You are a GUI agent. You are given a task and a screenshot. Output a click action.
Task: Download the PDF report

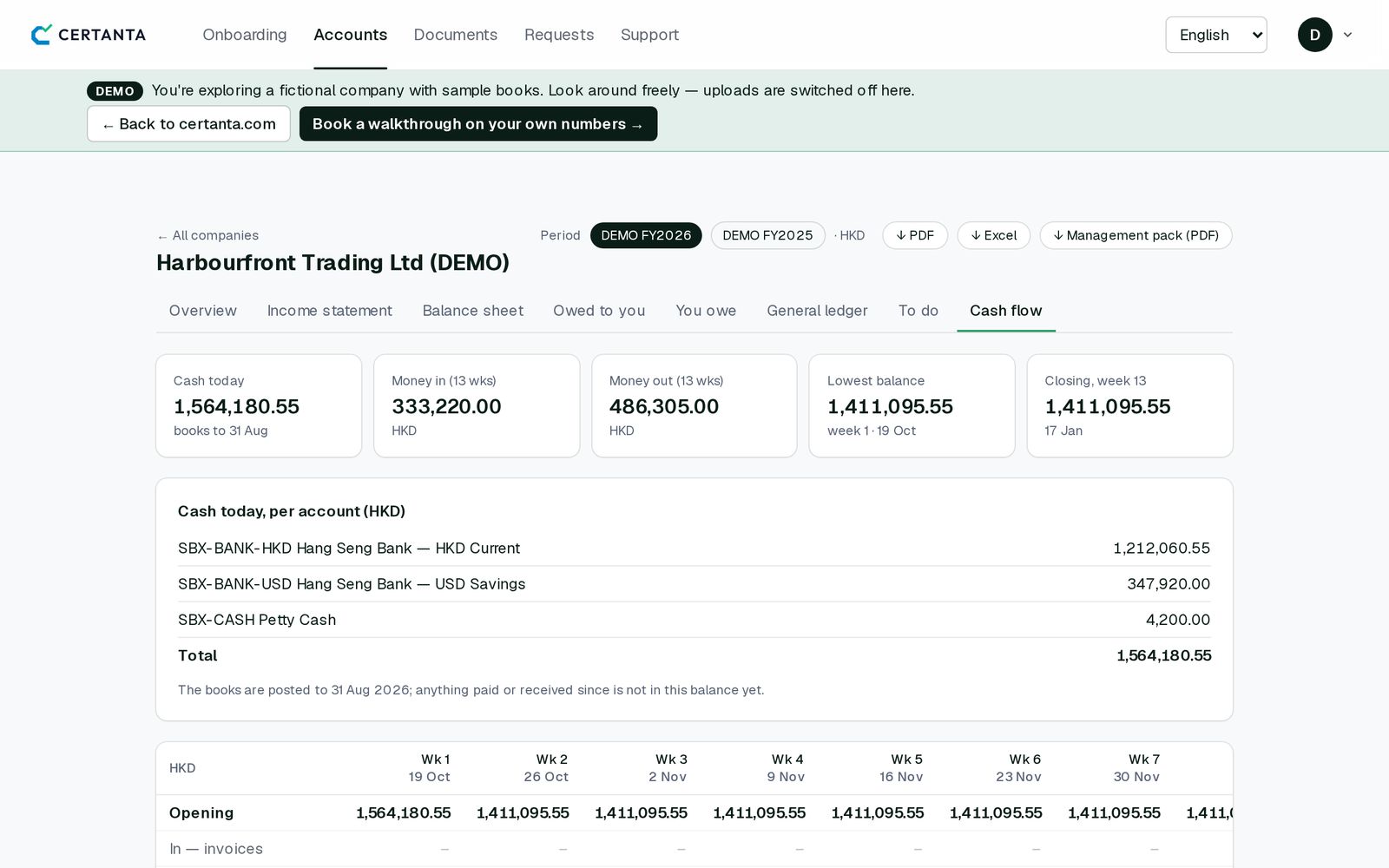coord(915,235)
